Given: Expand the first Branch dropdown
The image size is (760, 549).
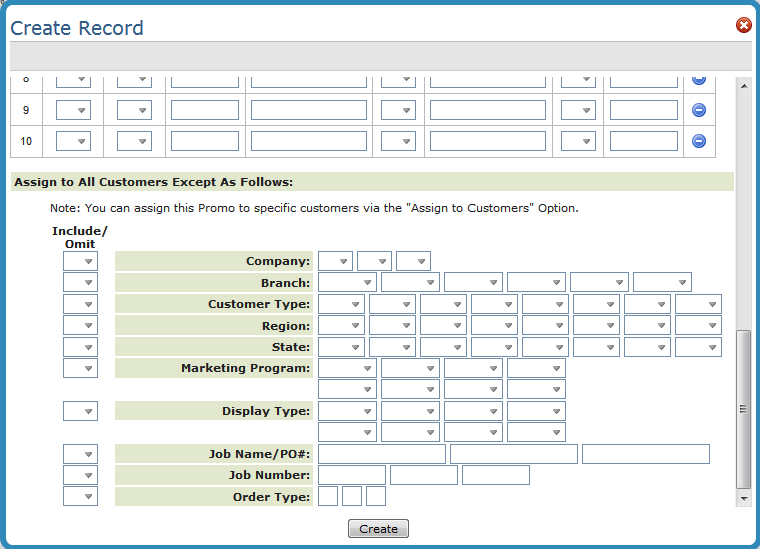Looking at the screenshot, I should 347,283.
